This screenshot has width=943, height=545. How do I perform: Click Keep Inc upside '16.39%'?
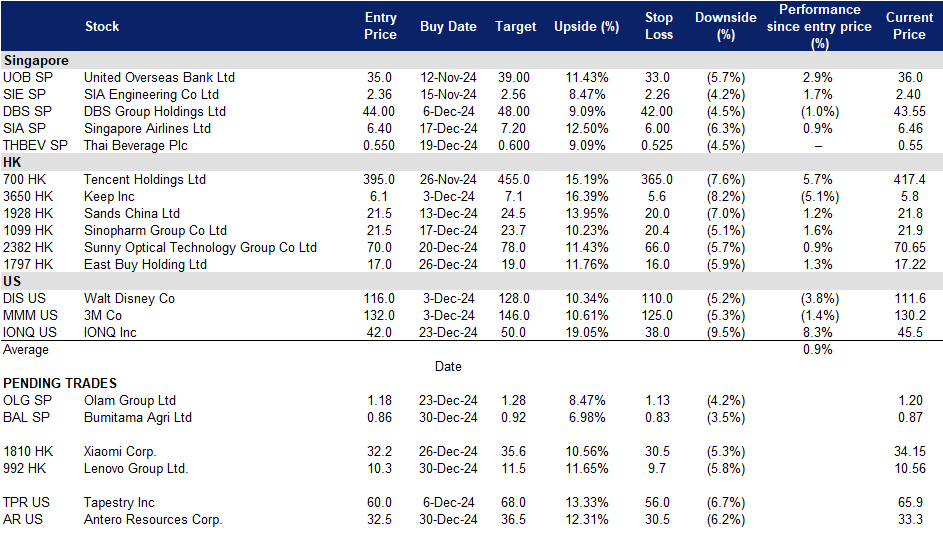(586, 197)
